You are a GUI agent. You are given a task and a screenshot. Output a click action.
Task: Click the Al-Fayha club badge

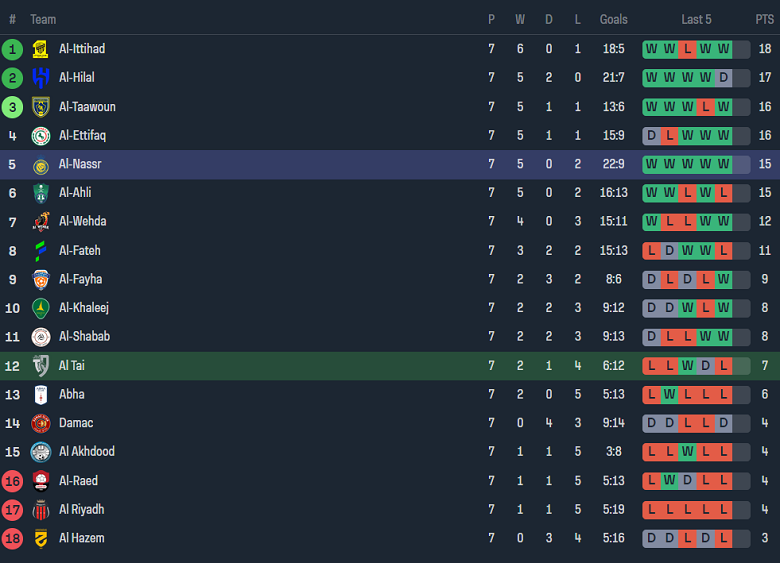(x=41, y=280)
